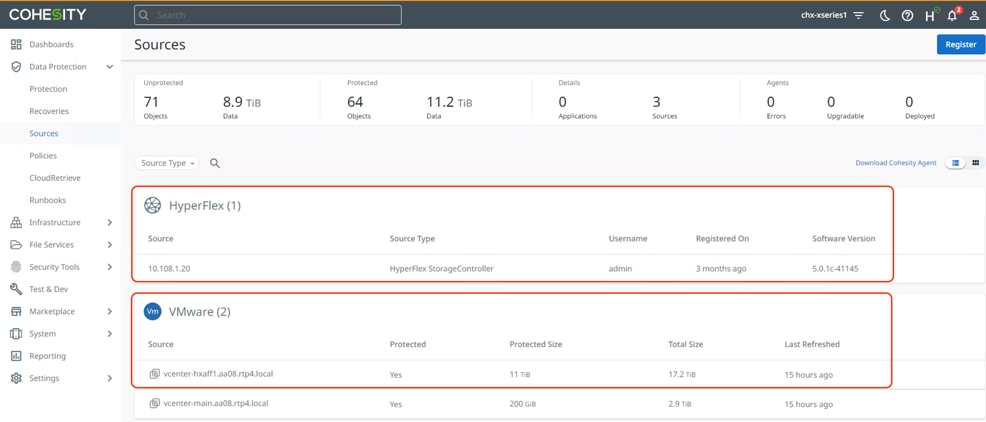Expand the File Services chevron
986x422 pixels.
[109, 245]
